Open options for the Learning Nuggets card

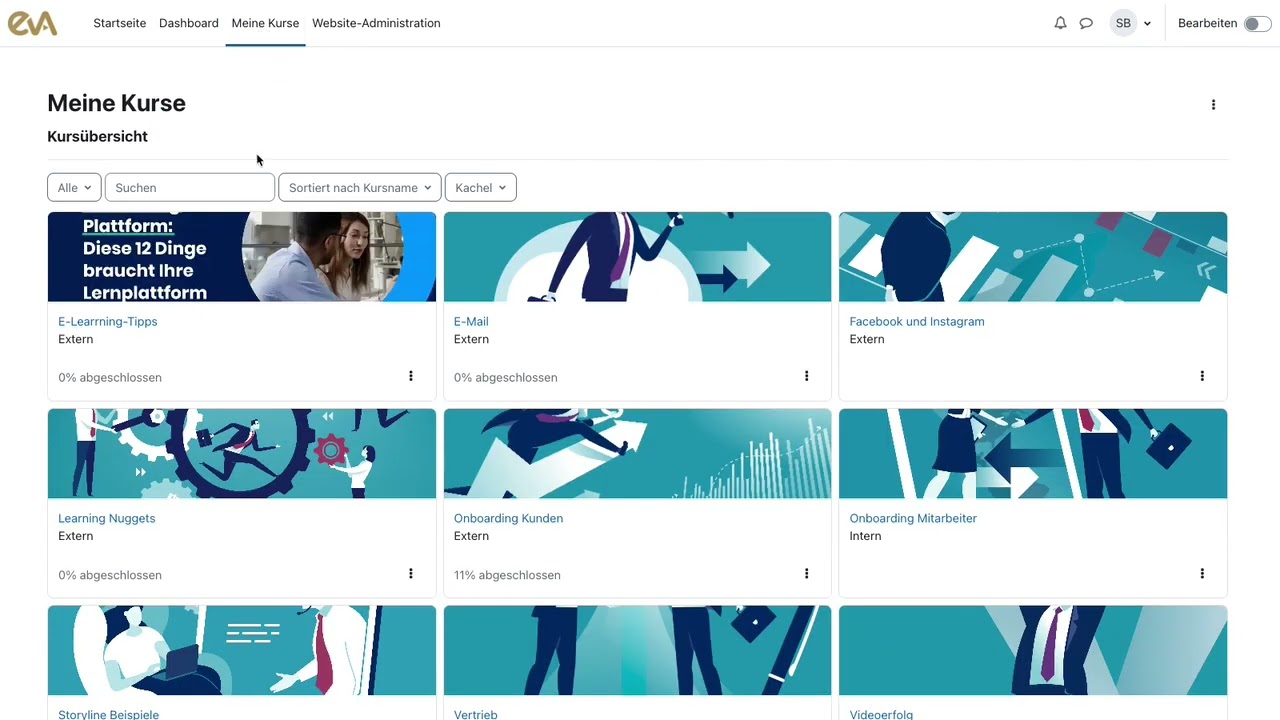[410, 574]
